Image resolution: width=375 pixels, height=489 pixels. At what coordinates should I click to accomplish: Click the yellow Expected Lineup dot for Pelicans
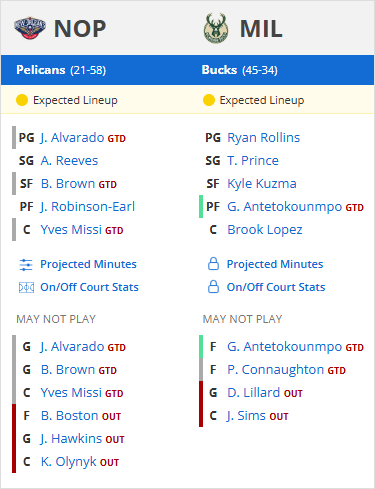22,100
